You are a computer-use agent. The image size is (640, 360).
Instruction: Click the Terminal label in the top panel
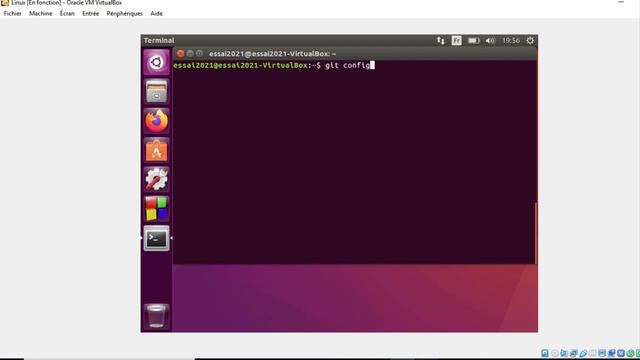[x=159, y=40]
